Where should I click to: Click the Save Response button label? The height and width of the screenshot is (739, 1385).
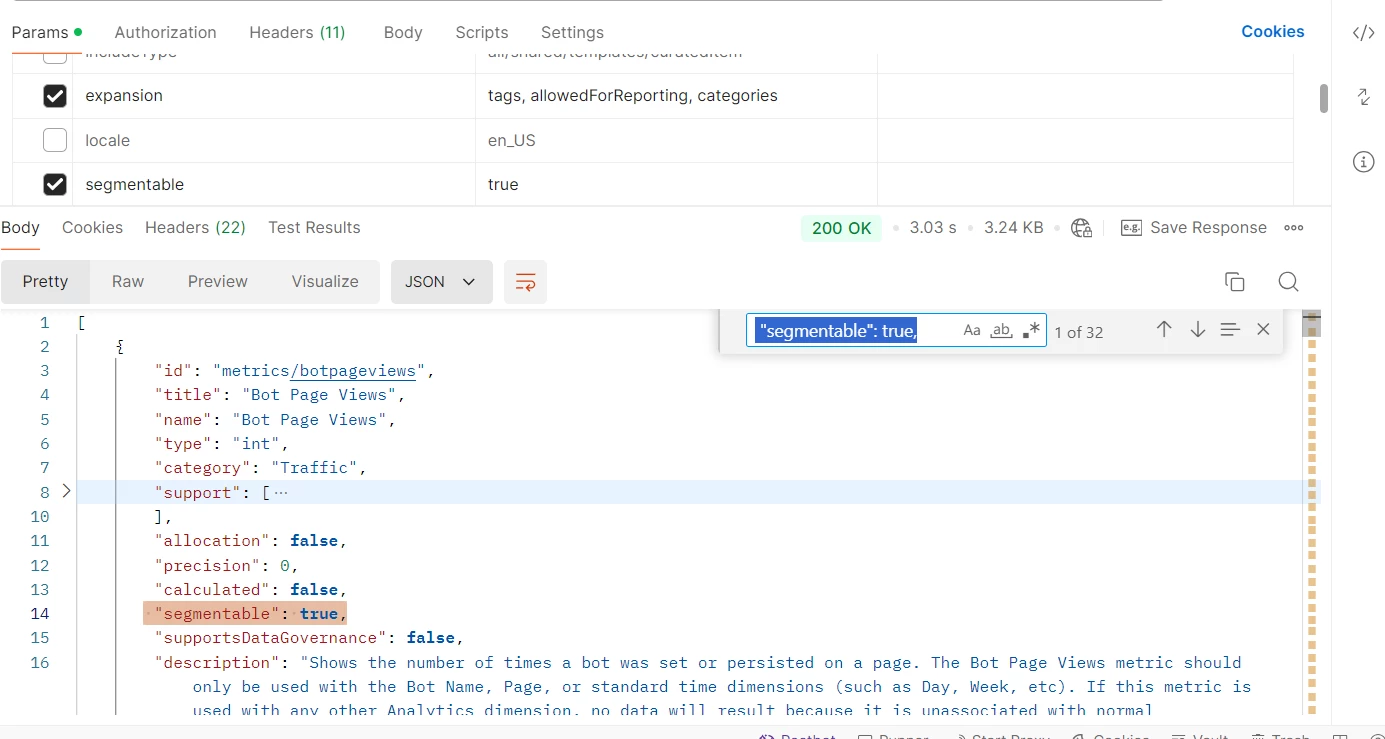coord(1208,228)
